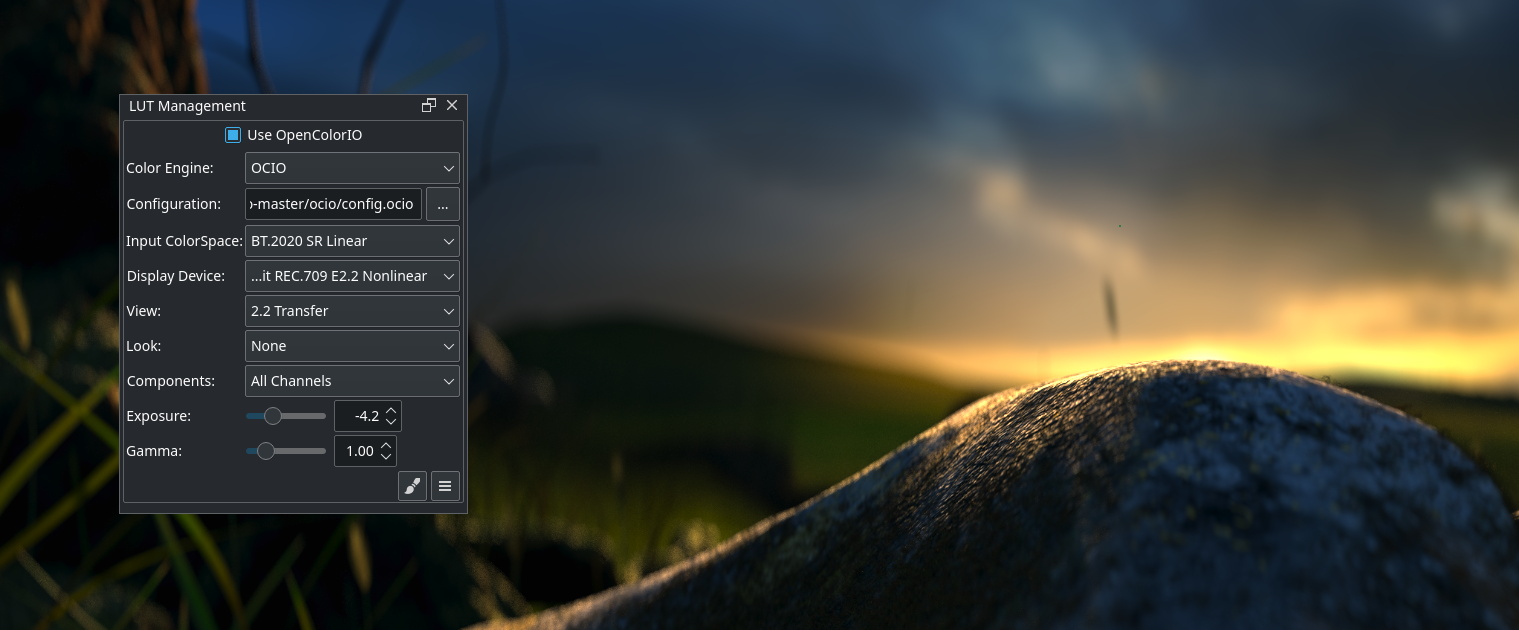Click the Gamma decrement down arrow
Viewport: 1519px width, 630px height.
coord(387,456)
